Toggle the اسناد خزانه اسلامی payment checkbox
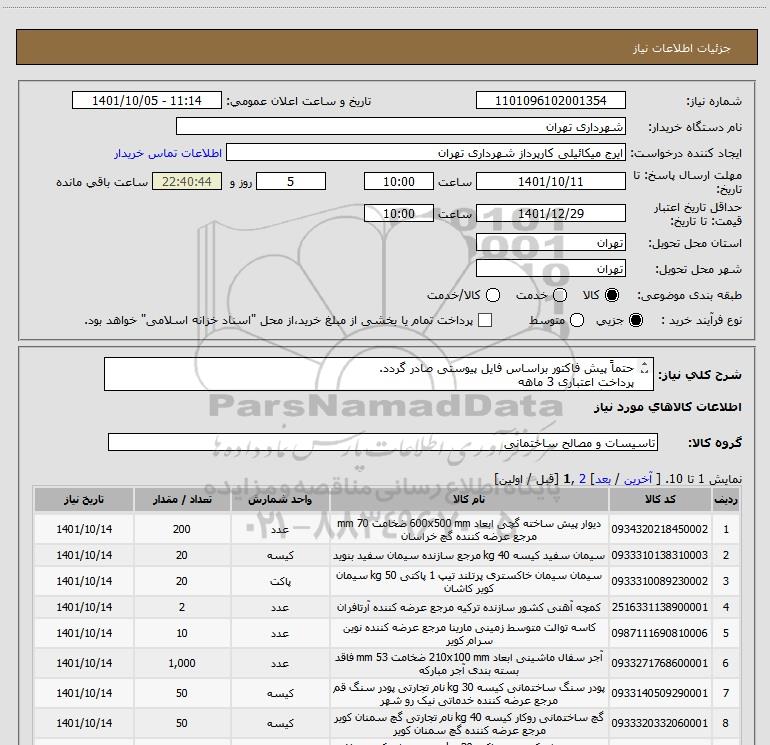The width and height of the screenshot is (770, 745). (485, 320)
